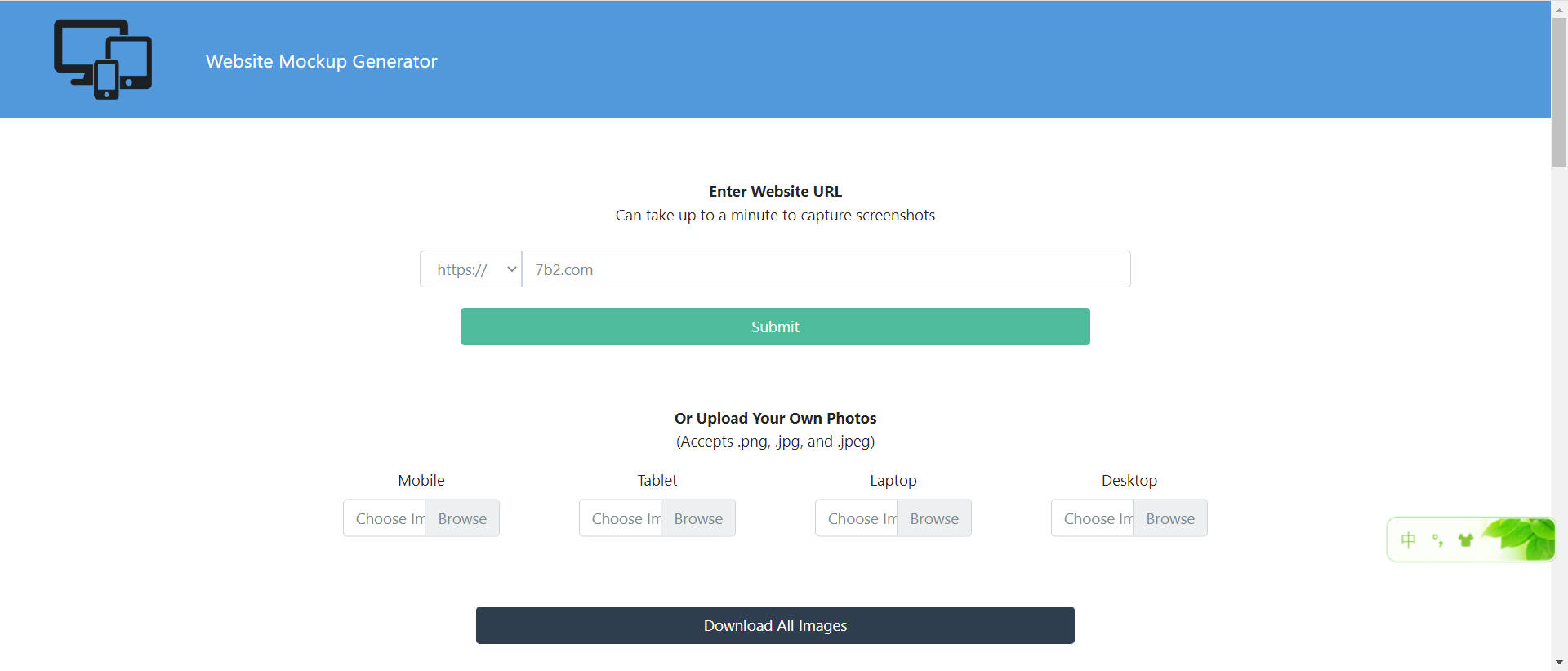The width and height of the screenshot is (1568, 671).
Task: Open the IME skin shirt icon
Action: [1465, 540]
